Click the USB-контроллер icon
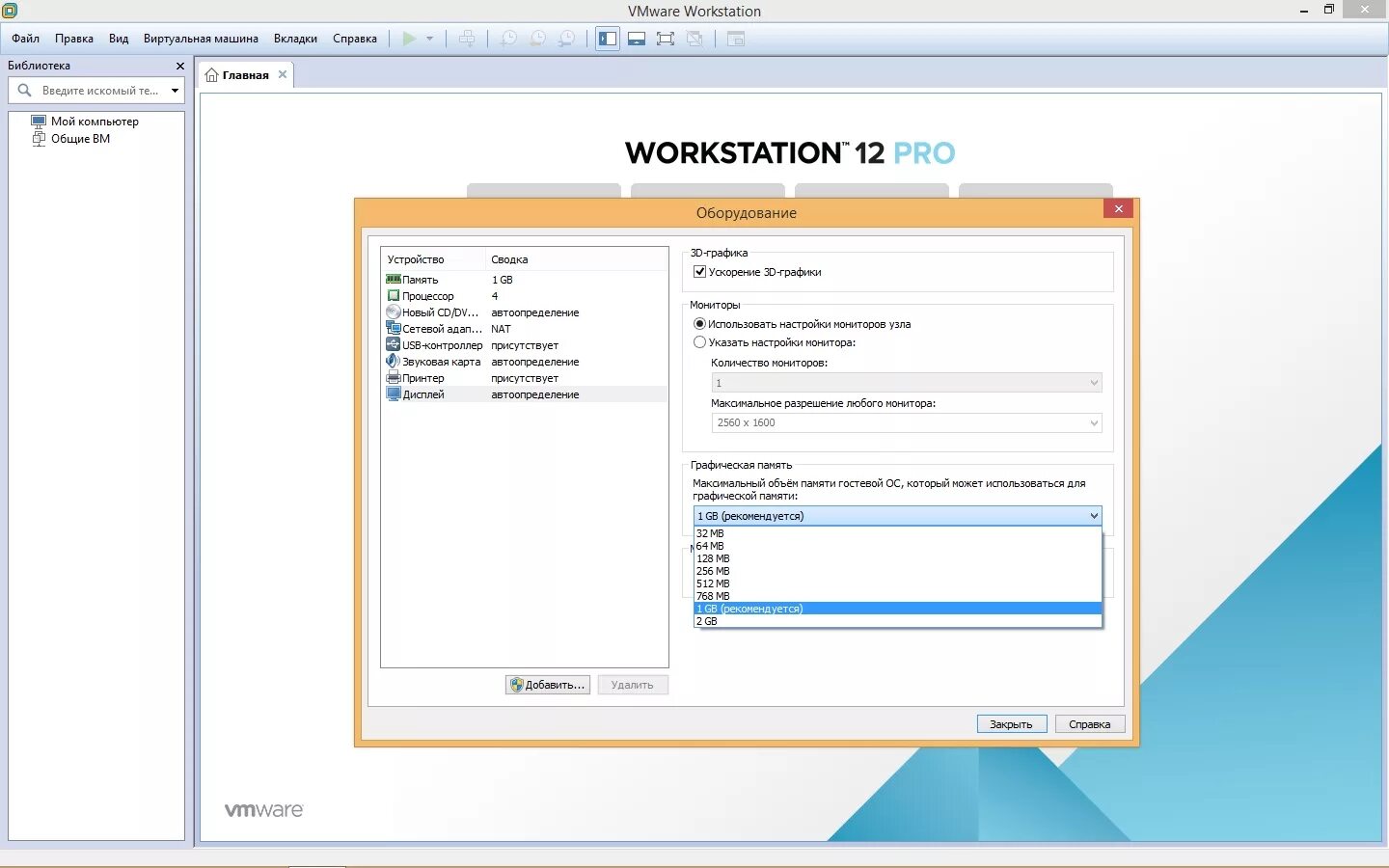1389x868 pixels. tap(393, 344)
